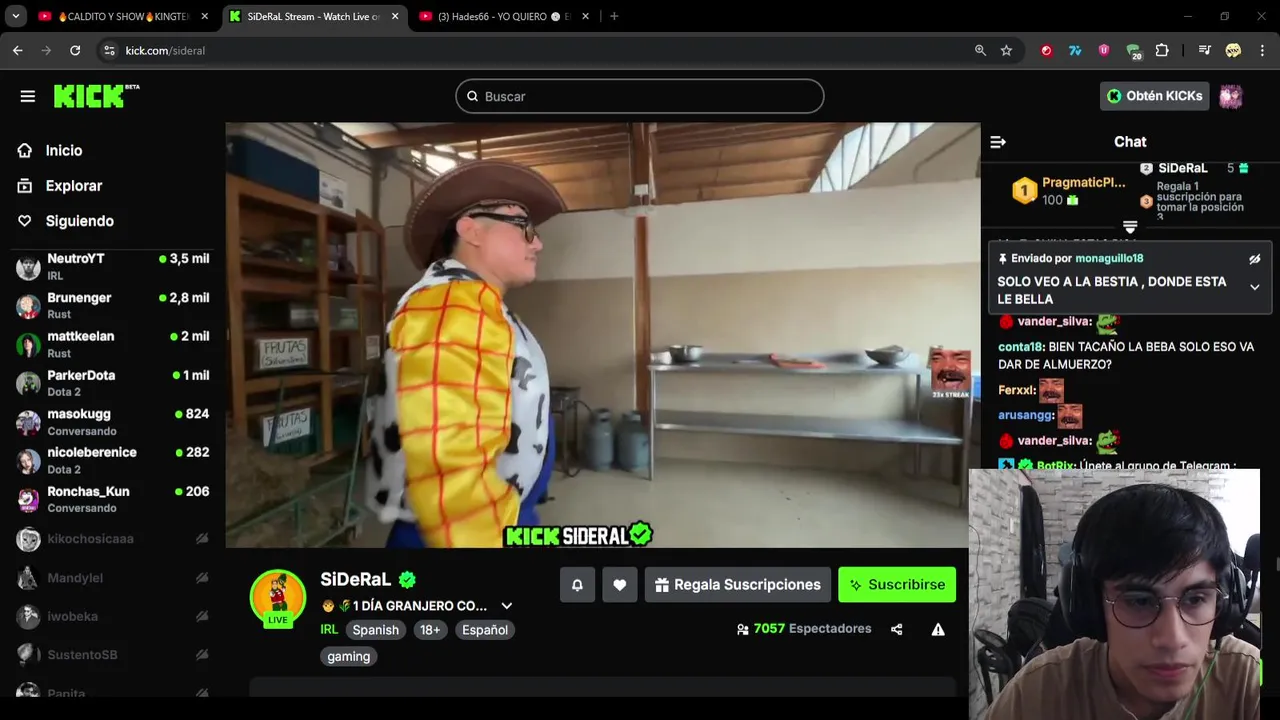Click the 18+ tag
This screenshot has width=1280, height=720.
tap(430, 630)
